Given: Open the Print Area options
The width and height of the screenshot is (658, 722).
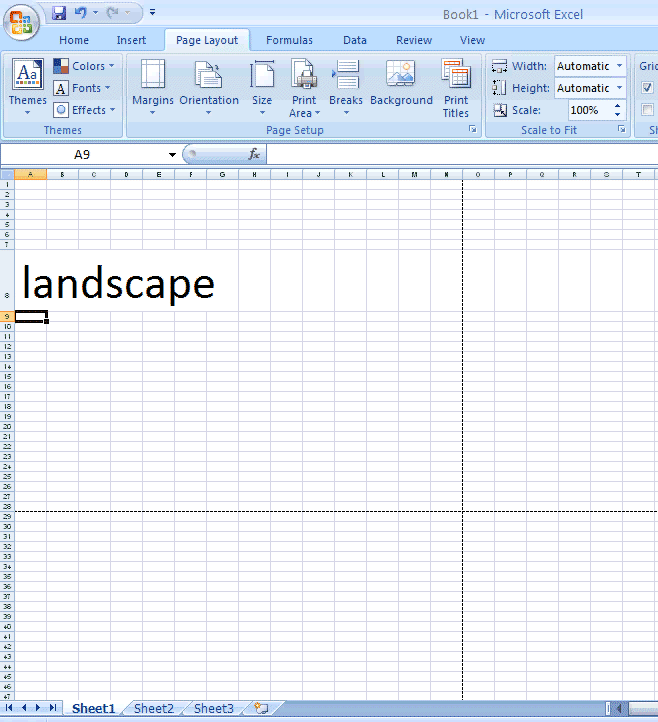Looking at the screenshot, I should pyautogui.click(x=304, y=87).
